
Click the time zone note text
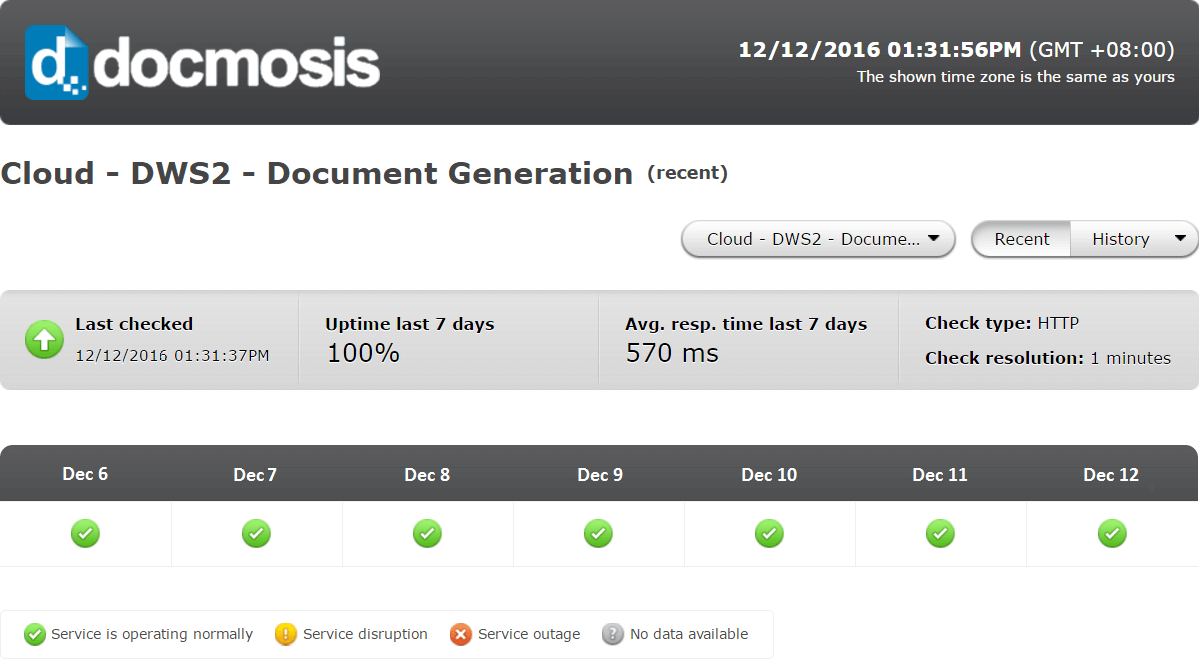1015,76
